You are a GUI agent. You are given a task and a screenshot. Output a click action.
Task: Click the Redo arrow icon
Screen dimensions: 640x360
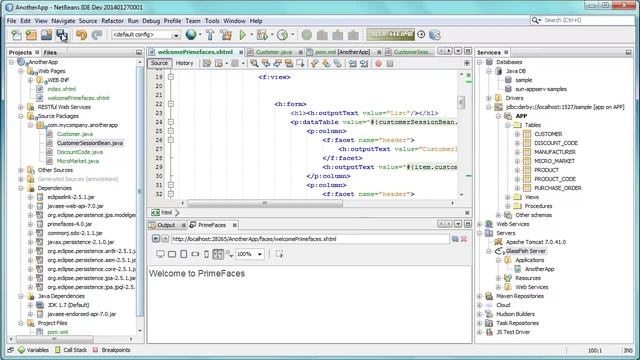pyautogui.click(x=97, y=35)
